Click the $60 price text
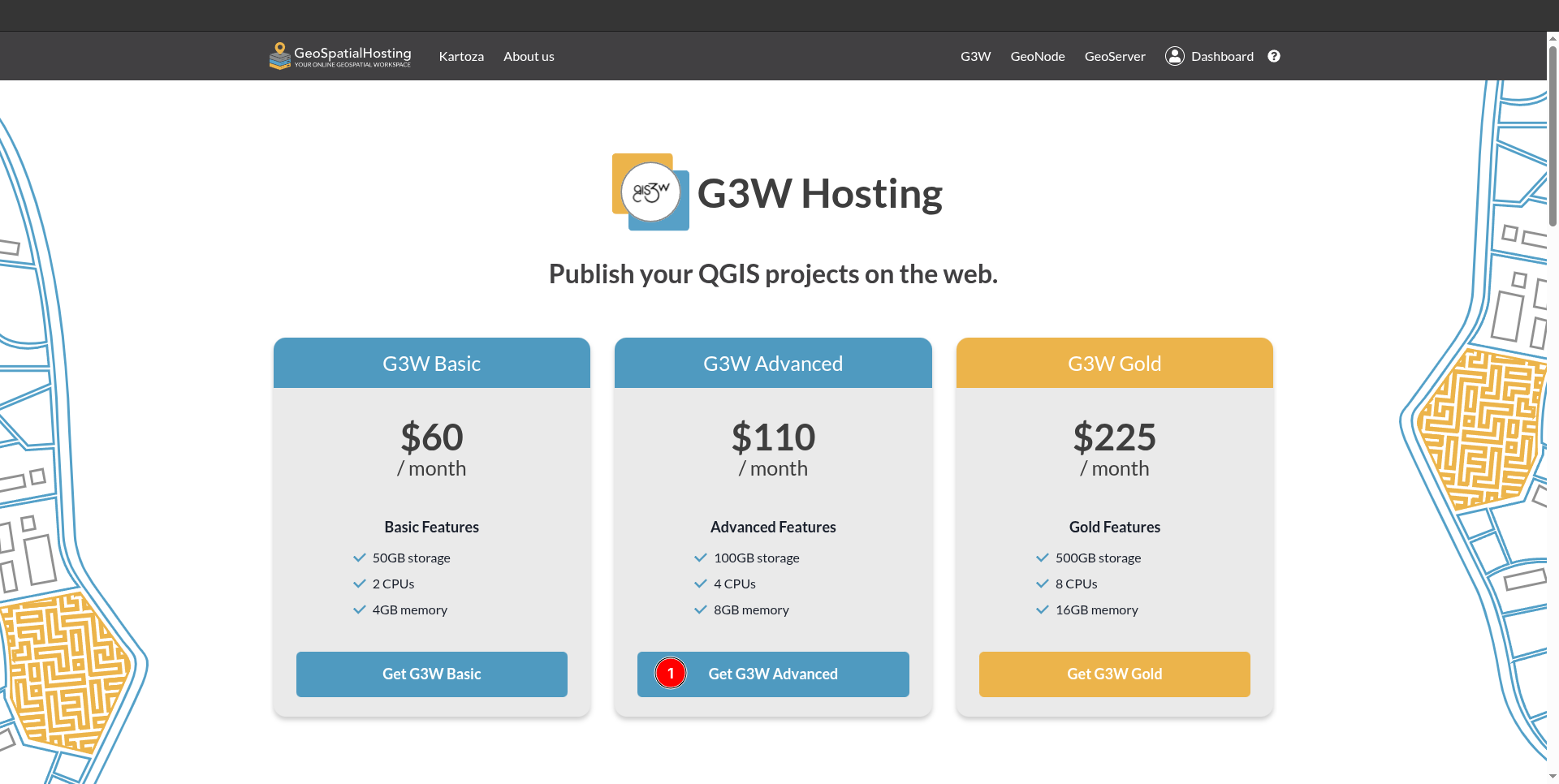Viewport: 1559px width, 784px height. coord(432,437)
